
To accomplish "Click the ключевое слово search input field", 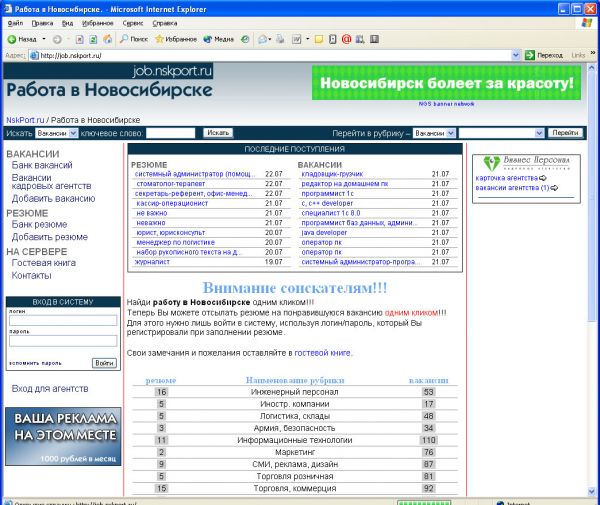I will [x=171, y=133].
